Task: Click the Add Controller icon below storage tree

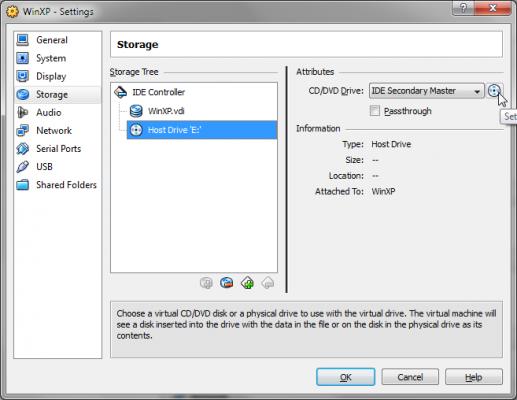Action: click(227, 283)
